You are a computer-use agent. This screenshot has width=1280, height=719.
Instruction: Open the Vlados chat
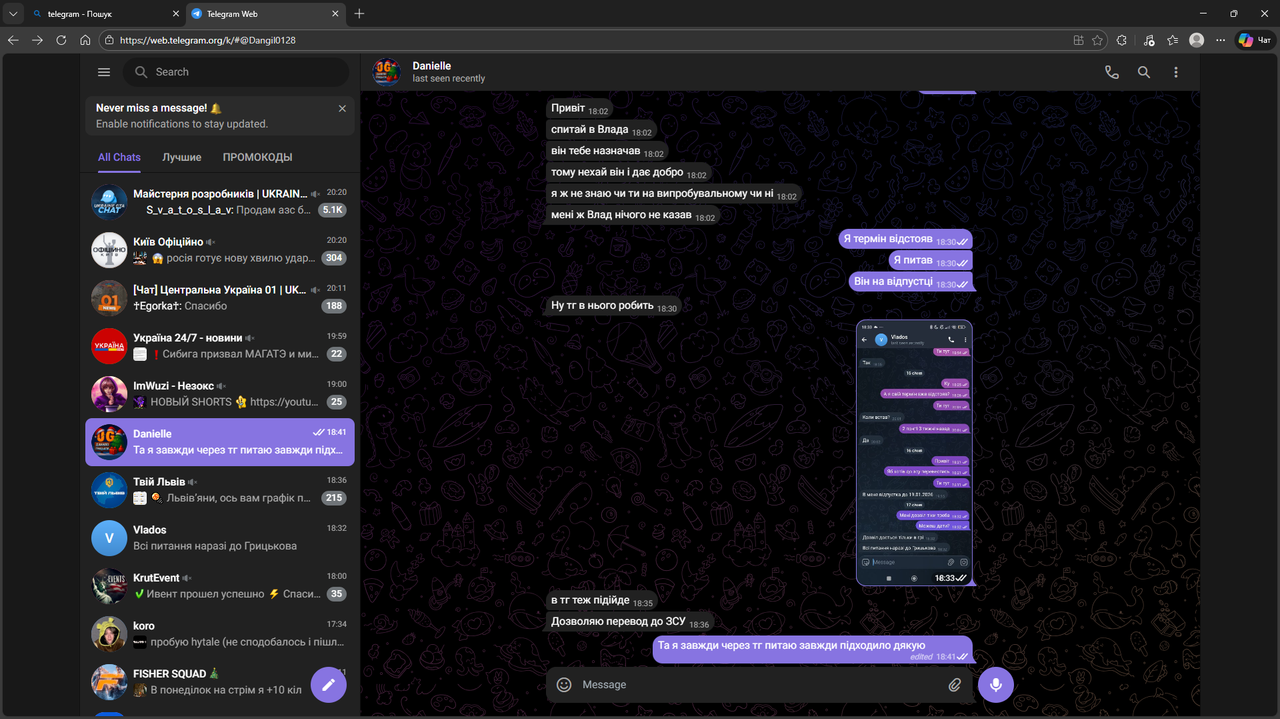(x=220, y=537)
